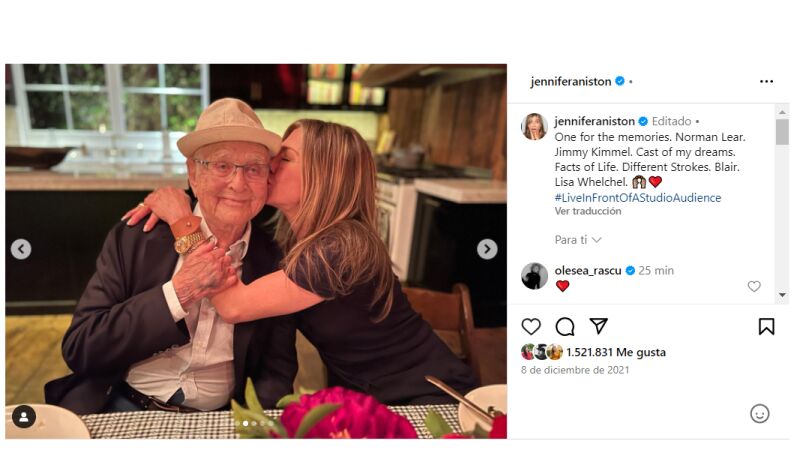The height and width of the screenshot is (450, 800).
Task: Click 'Ver traducción' to translate the caption
Action: [x=589, y=211]
